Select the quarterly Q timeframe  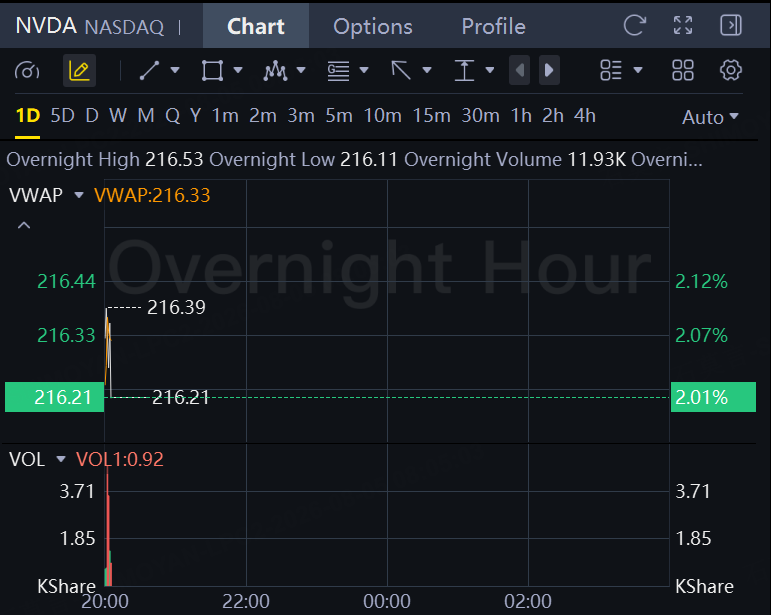coord(173,117)
